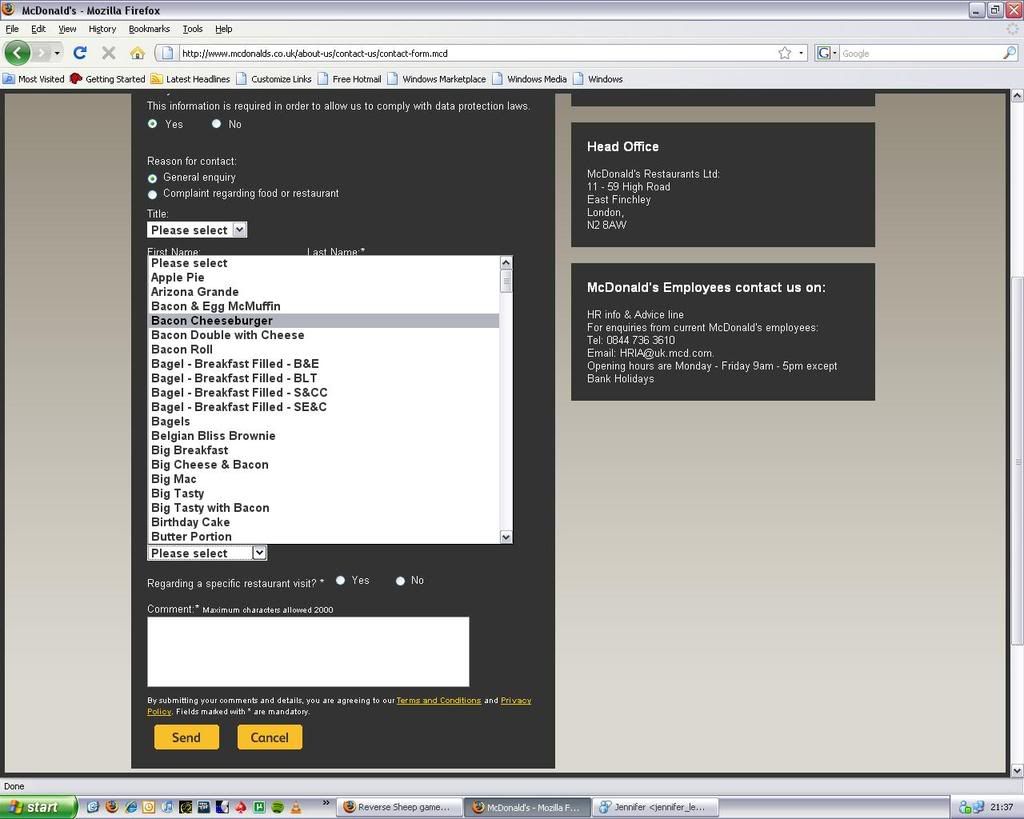Open the Privacy Policy link

click(x=516, y=700)
